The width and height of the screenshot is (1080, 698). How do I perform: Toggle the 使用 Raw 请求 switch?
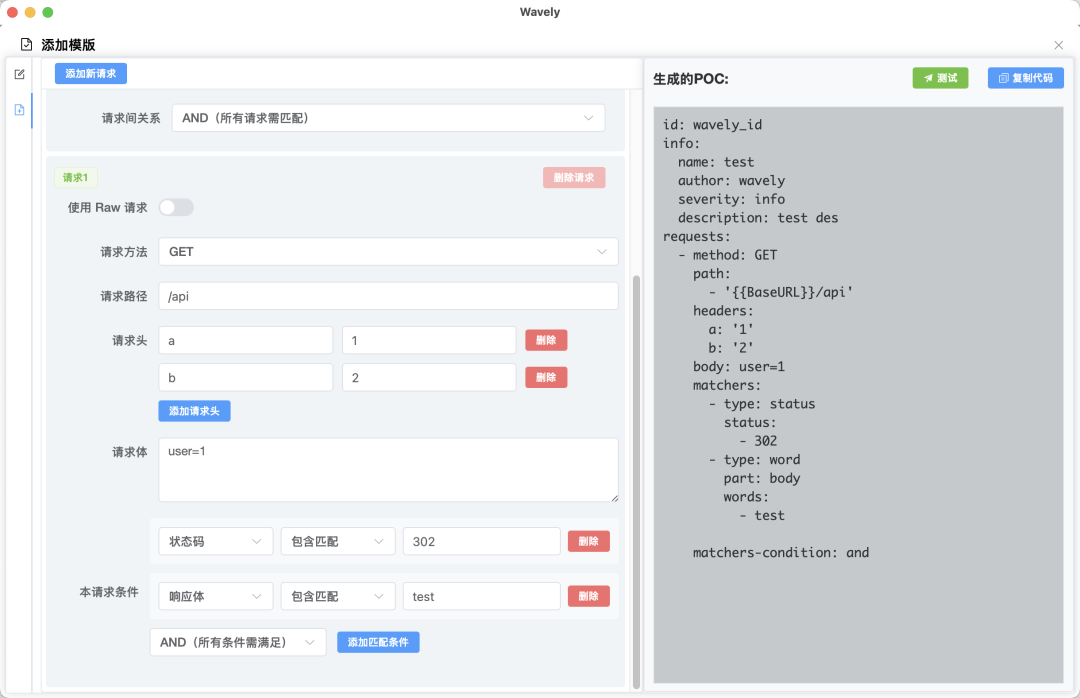[x=176, y=207]
